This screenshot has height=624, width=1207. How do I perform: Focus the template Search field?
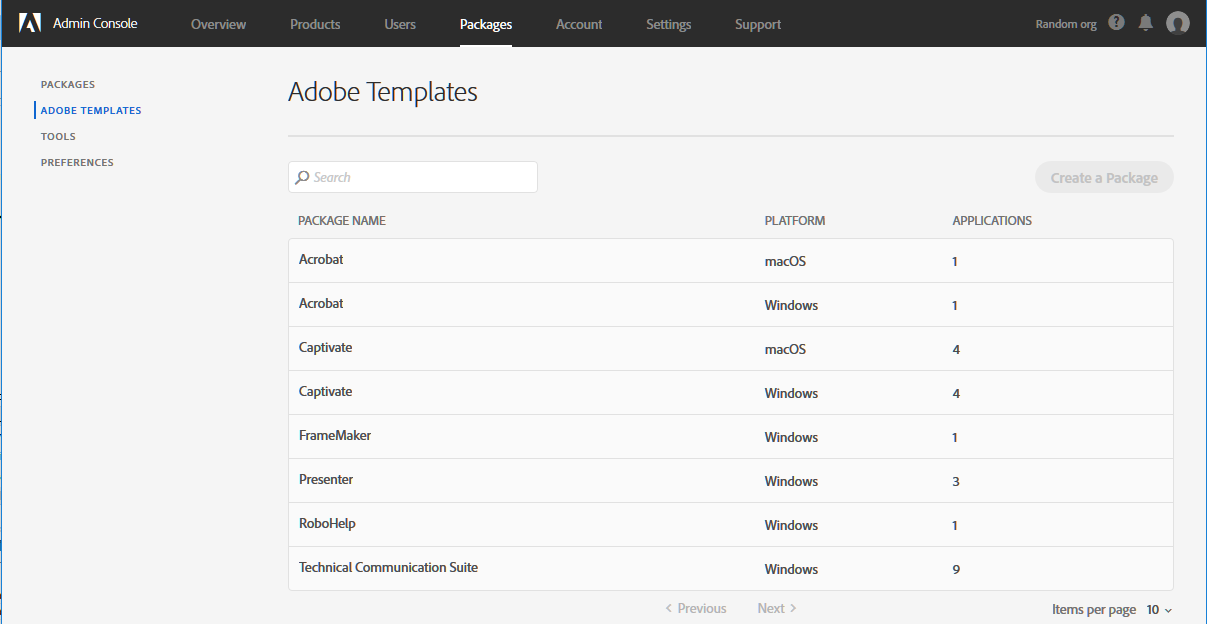click(x=413, y=177)
